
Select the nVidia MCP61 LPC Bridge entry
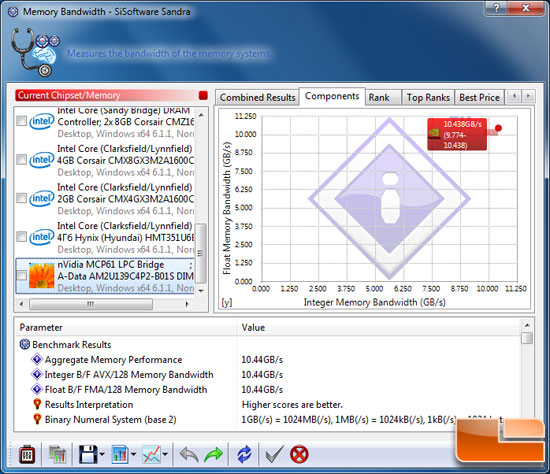click(x=105, y=276)
